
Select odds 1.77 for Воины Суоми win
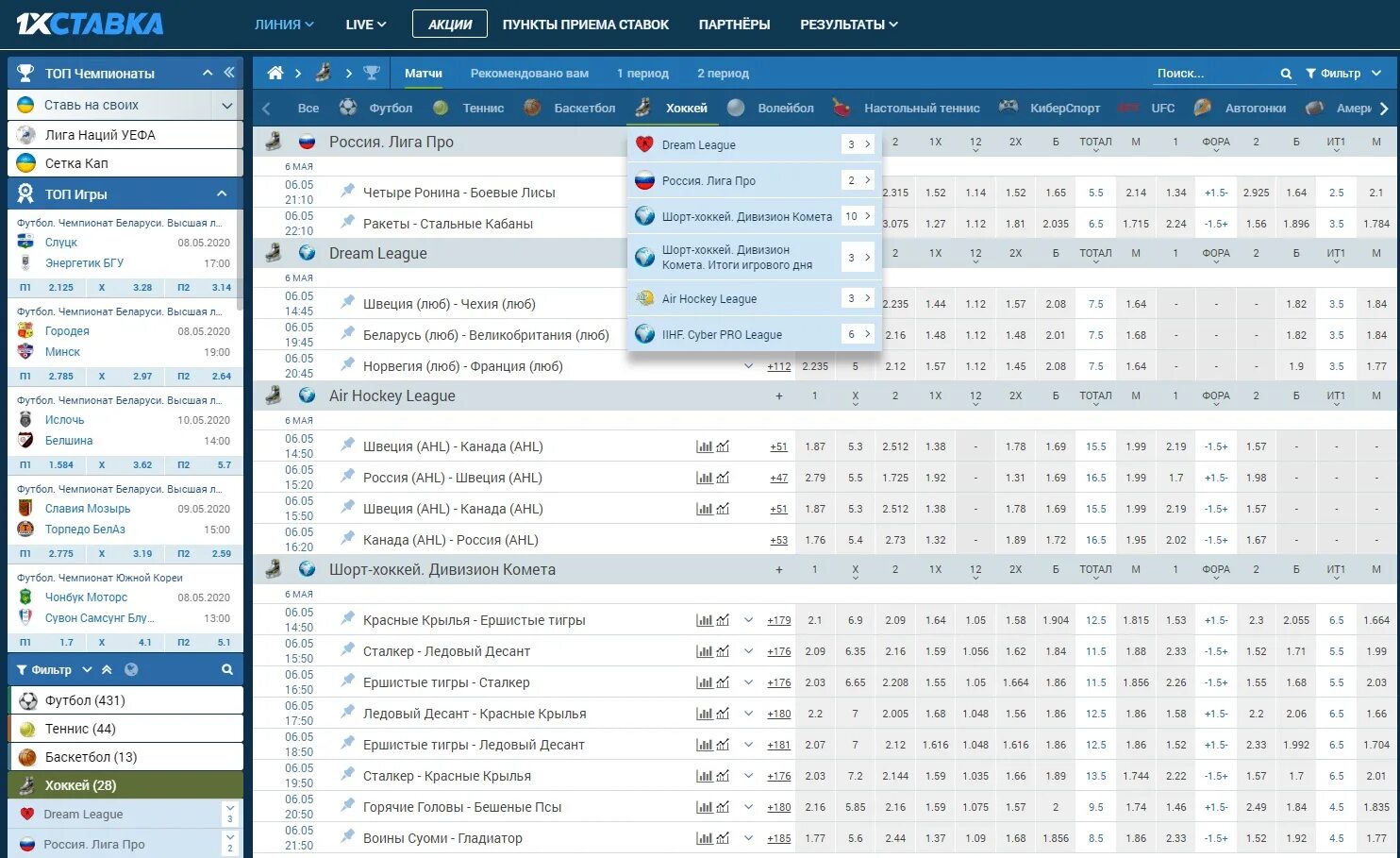pos(815,838)
